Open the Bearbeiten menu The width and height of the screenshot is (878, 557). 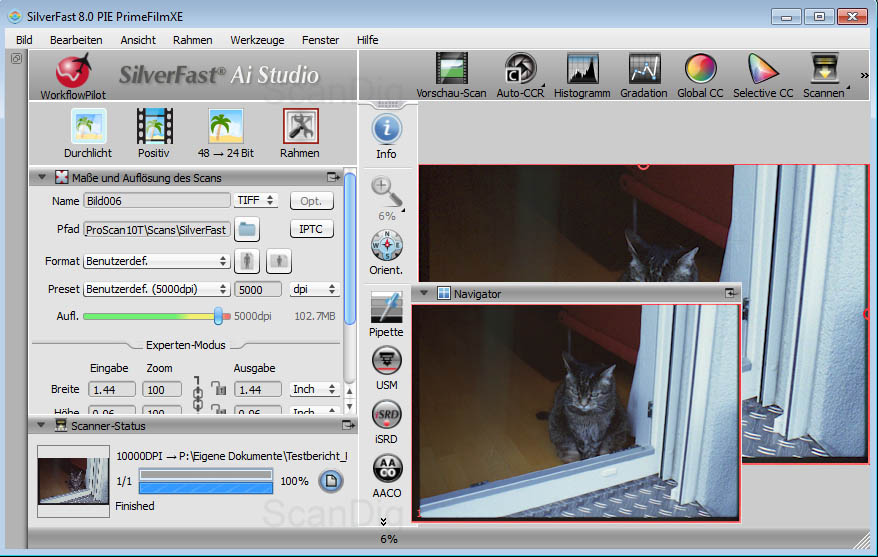[x=76, y=40]
